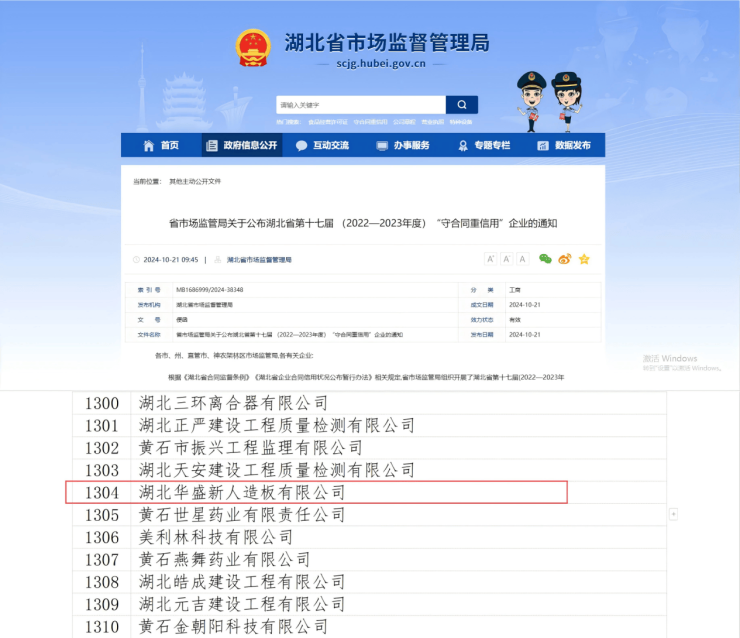Click row 1308 湖北皓成建设工程有限公司

pos(369,582)
